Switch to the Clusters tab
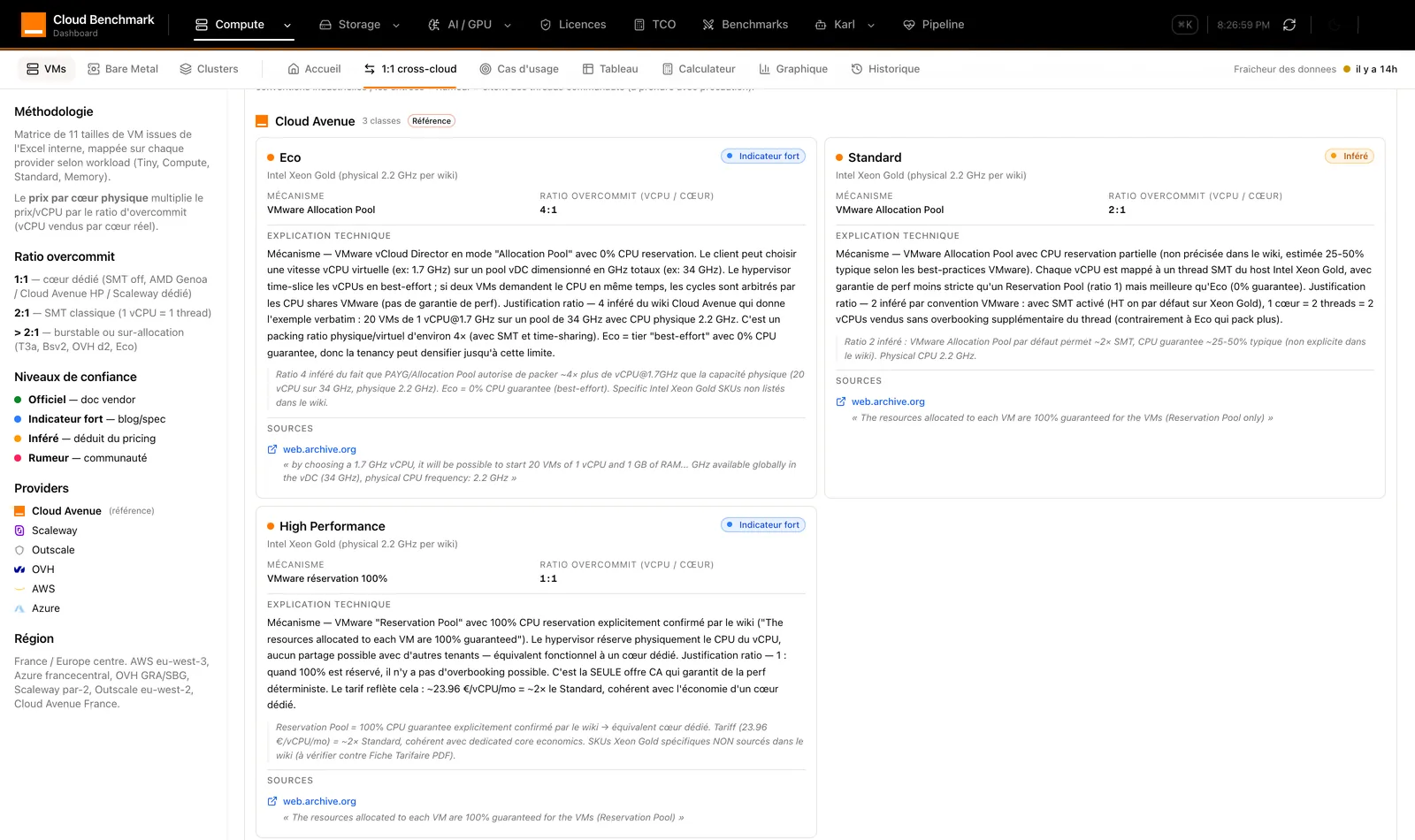Viewport: 1415px width, 840px height. pos(209,69)
